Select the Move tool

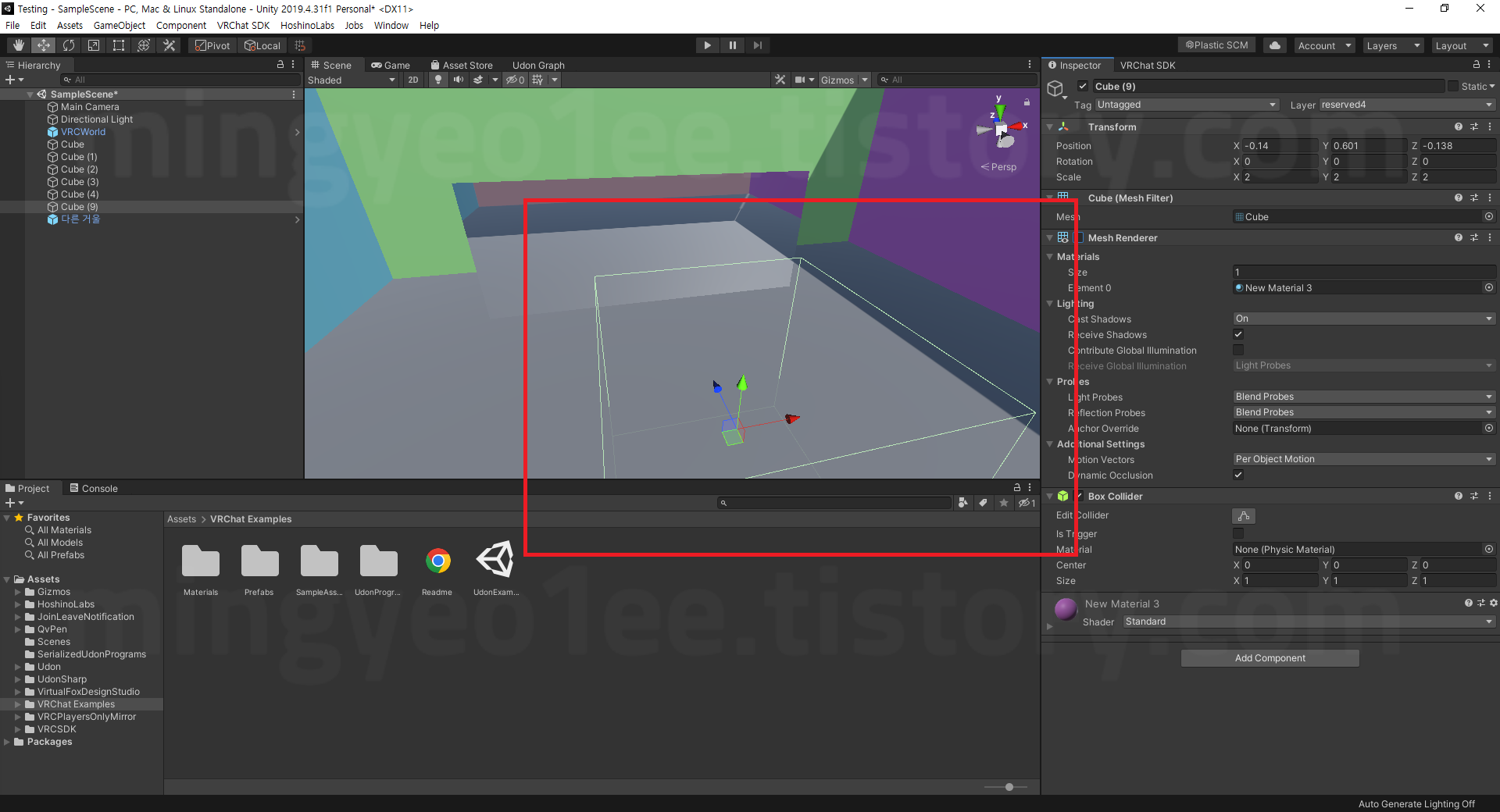(44, 45)
